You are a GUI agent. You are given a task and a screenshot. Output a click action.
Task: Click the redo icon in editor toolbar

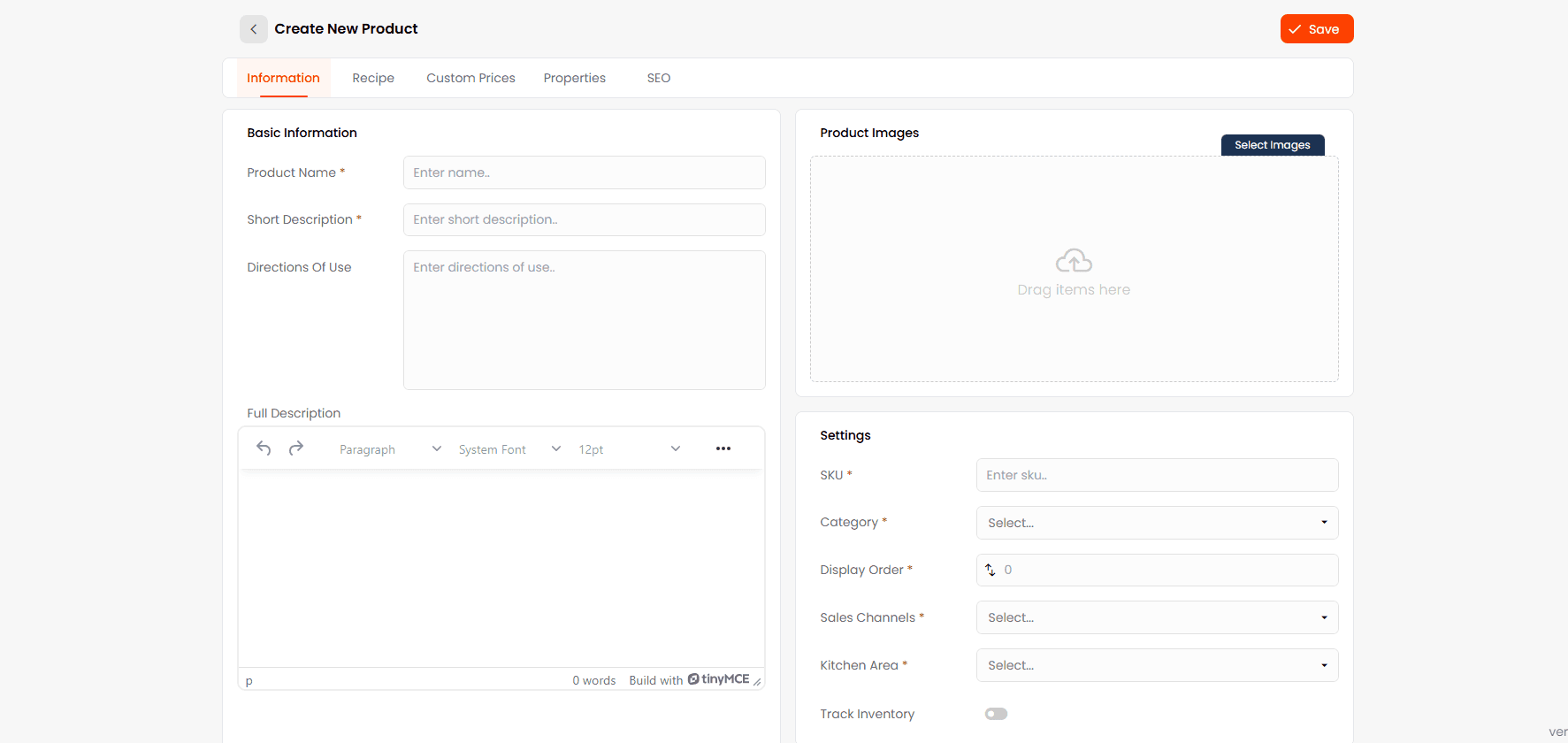(x=296, y=448)
